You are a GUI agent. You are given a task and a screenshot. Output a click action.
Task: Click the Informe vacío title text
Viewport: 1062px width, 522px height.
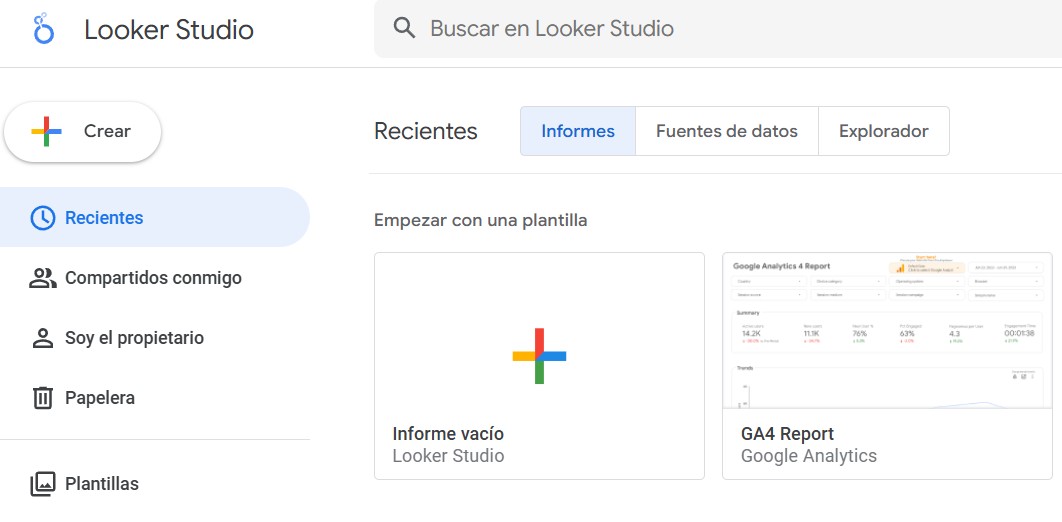[448, 434]
